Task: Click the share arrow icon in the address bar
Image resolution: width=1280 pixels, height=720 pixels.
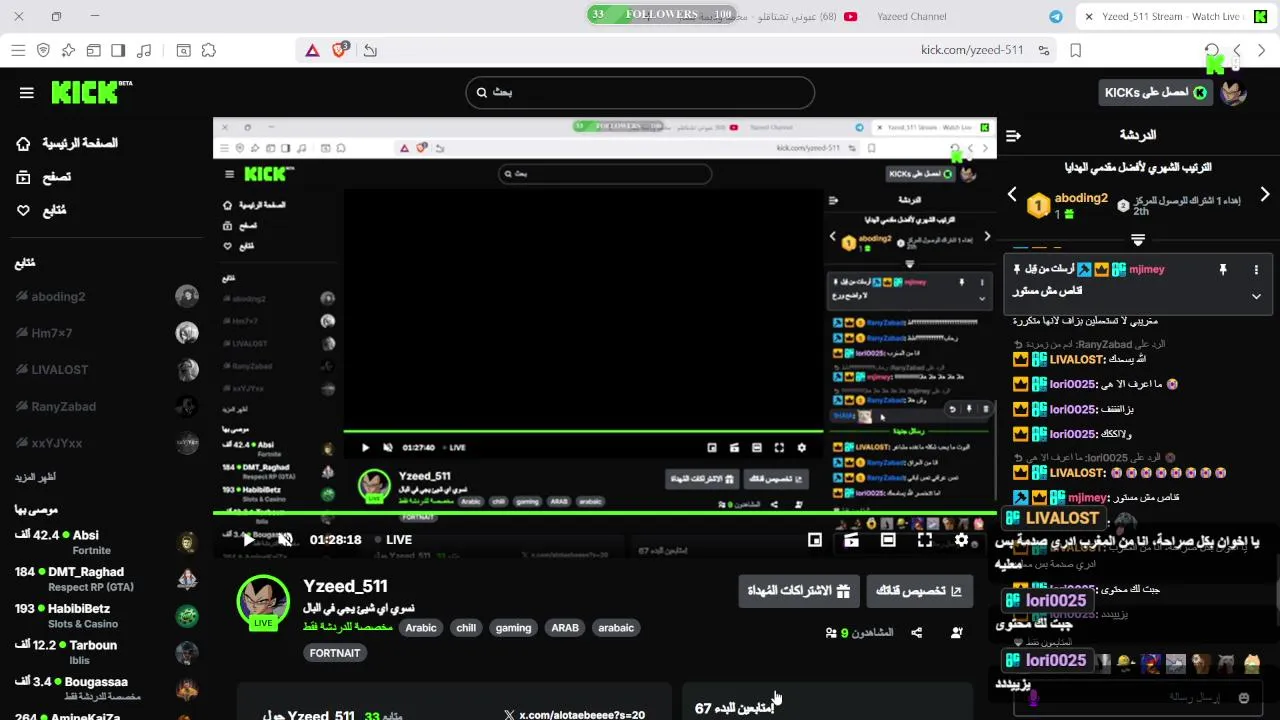Action: pyautogui.click(x=370, y=50)
